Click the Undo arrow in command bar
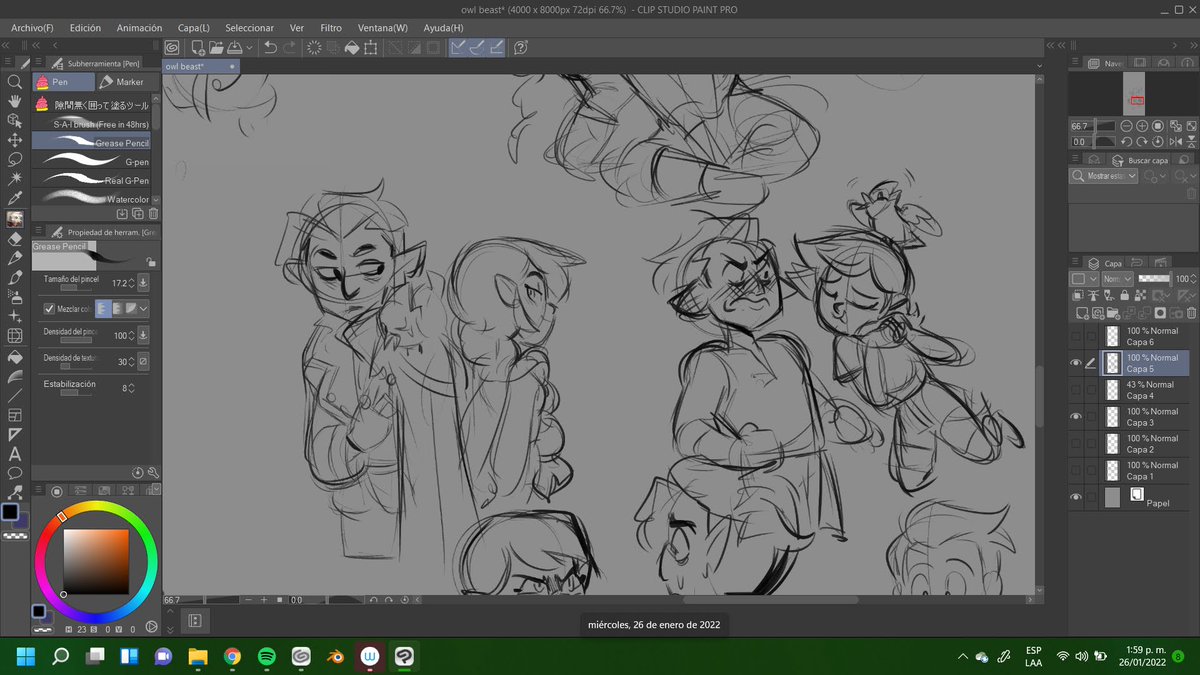Image resolution: width=1200 pixels, height=675 pixels. [x=270, y=47]
